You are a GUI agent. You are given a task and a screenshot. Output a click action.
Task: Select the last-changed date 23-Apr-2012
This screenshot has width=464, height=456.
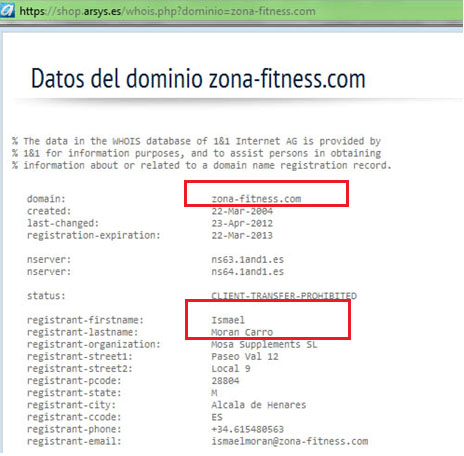coord(242,223)
